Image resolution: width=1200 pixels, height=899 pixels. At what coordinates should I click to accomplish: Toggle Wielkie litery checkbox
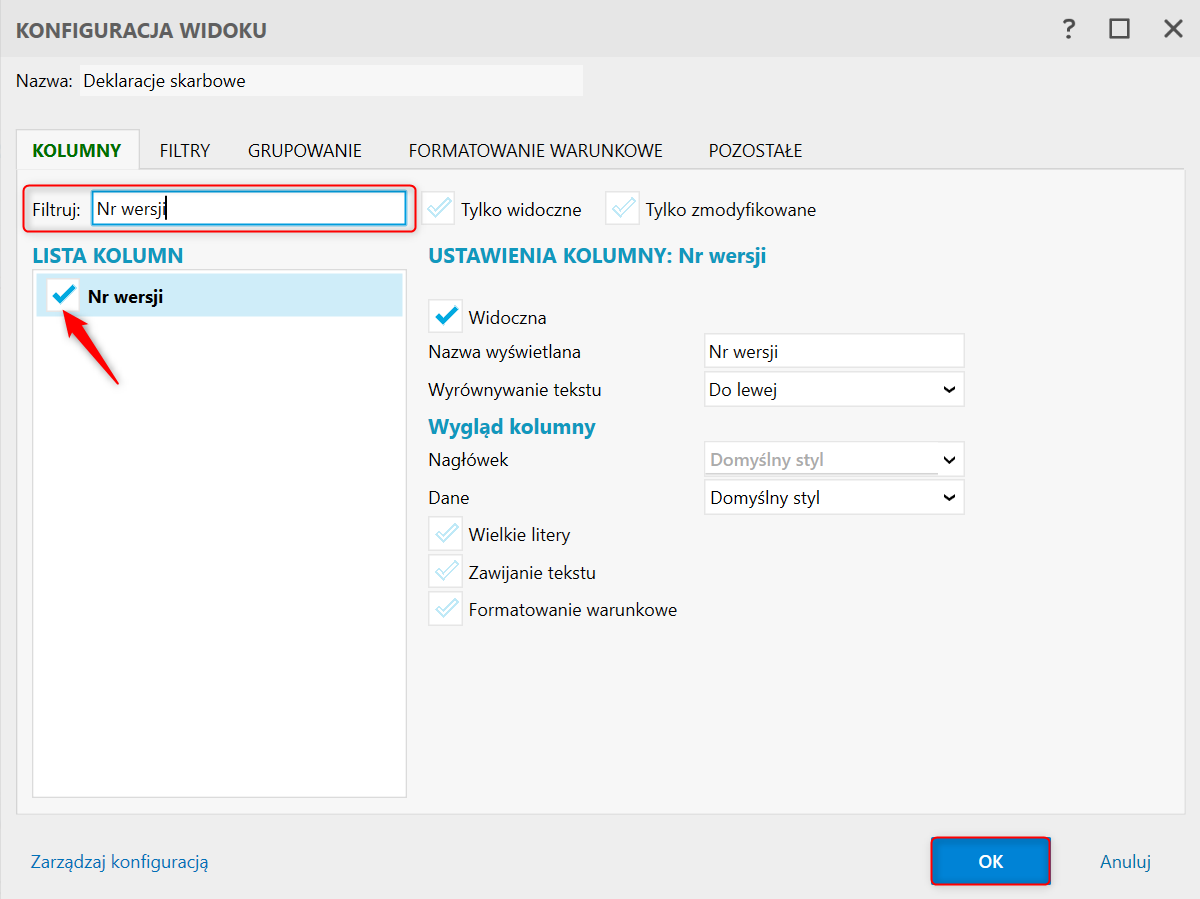445,534
